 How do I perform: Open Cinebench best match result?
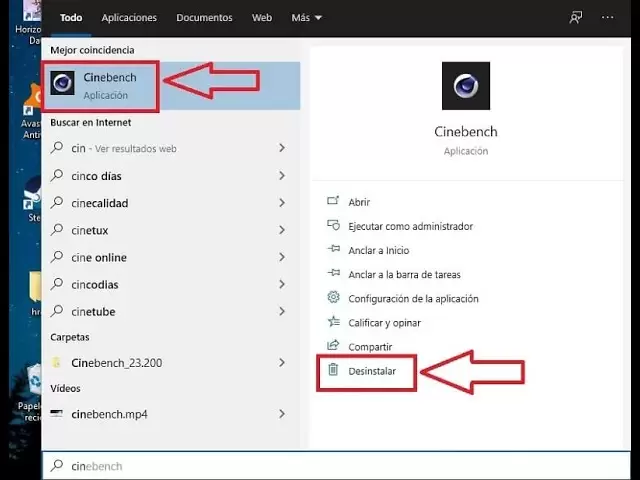point(171,86)
